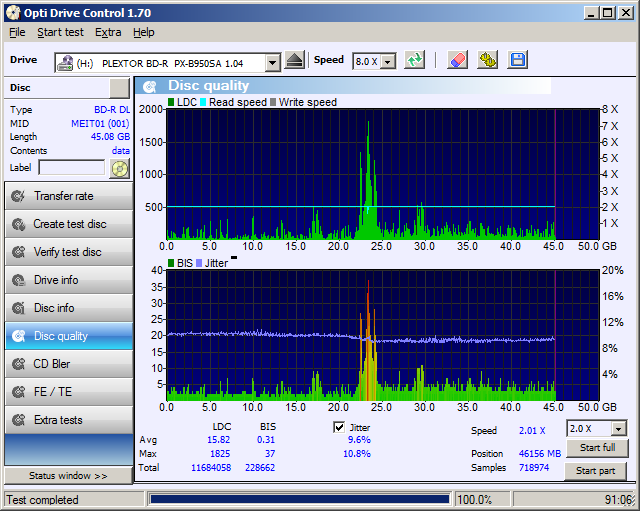
Task: Click the Start full button
Action: click(x=598, y=448)
